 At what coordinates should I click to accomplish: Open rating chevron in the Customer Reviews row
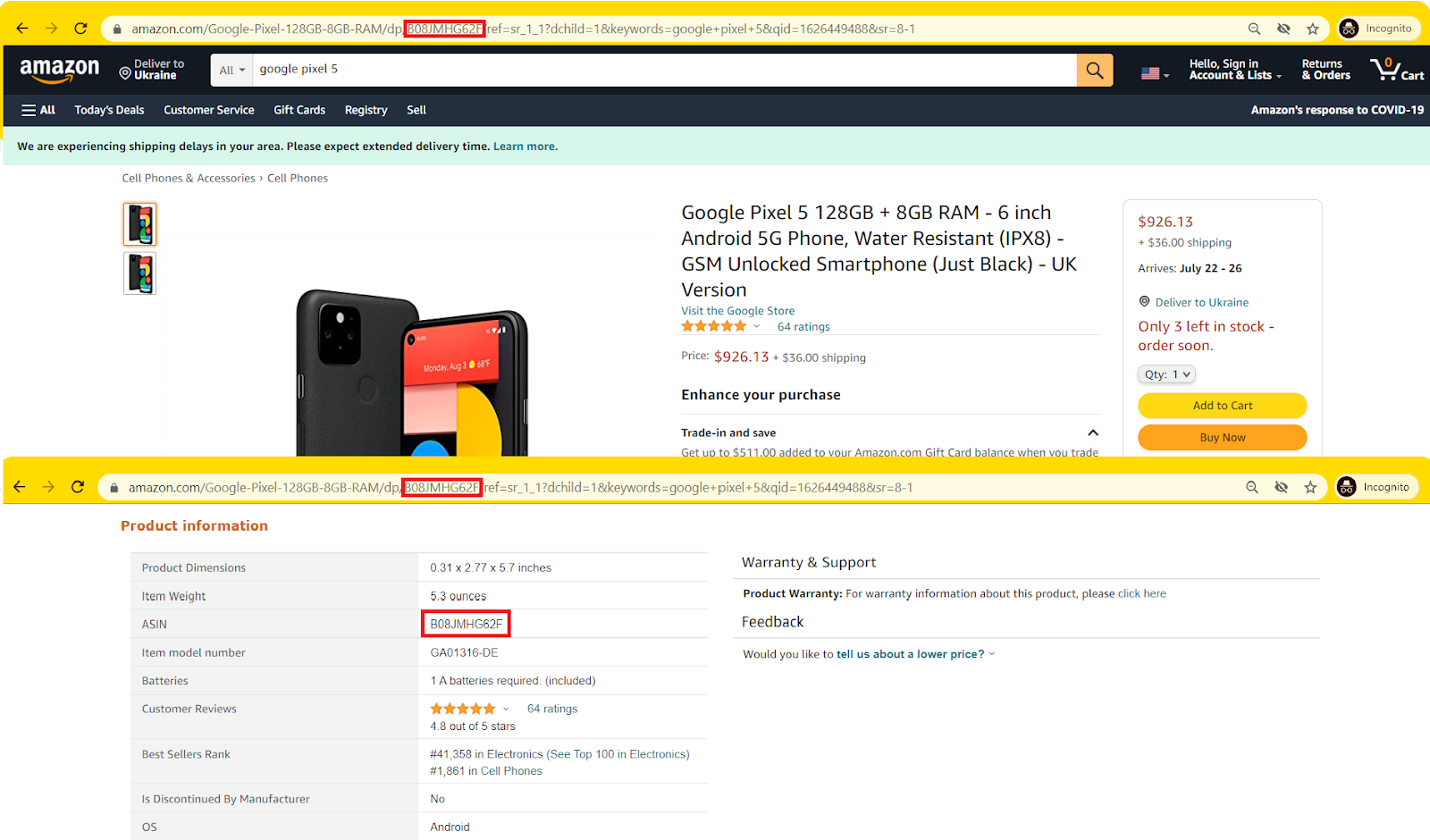tap(506, 709)
